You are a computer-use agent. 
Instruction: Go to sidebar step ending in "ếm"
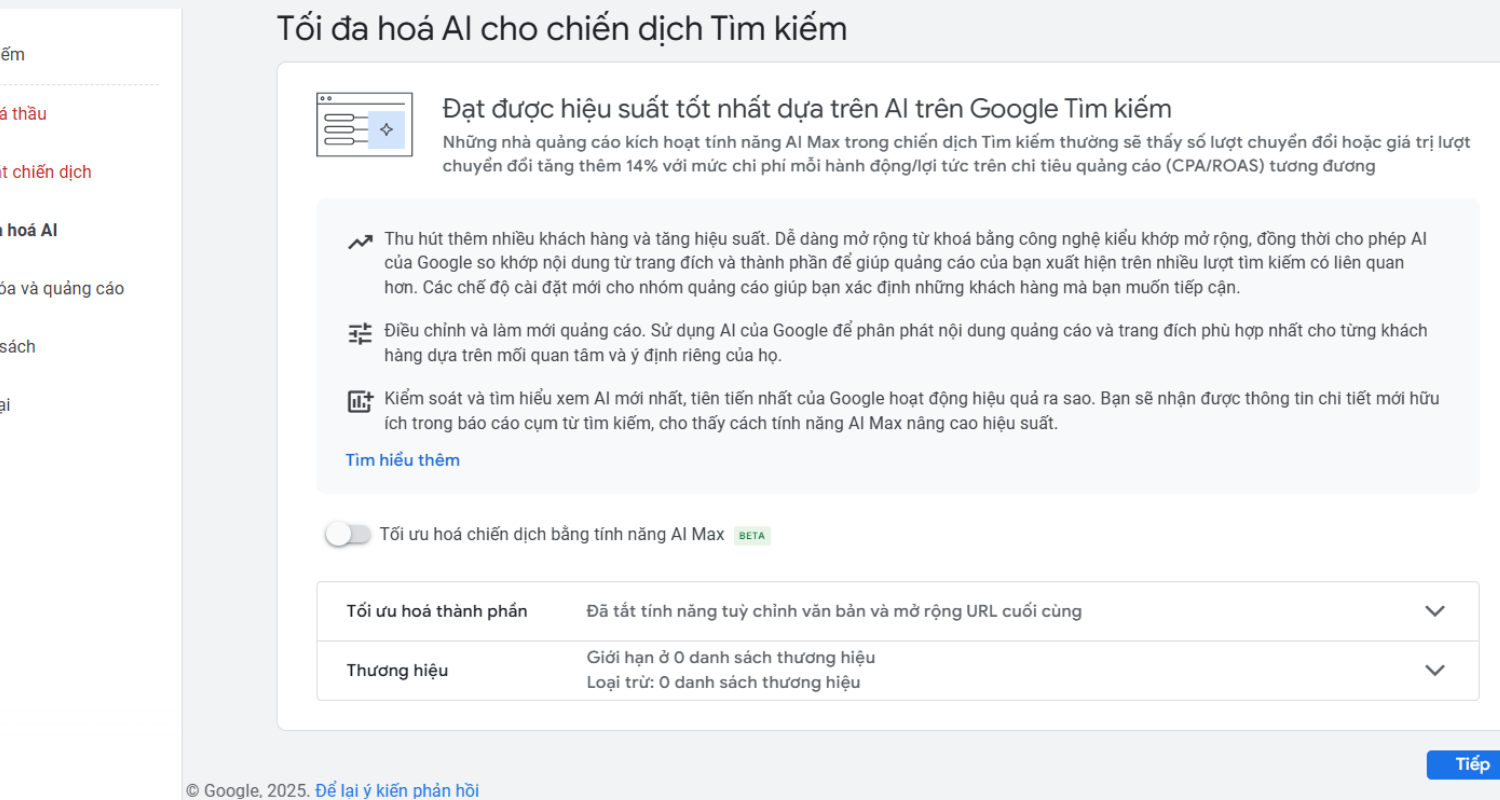(x=13, y=54)
